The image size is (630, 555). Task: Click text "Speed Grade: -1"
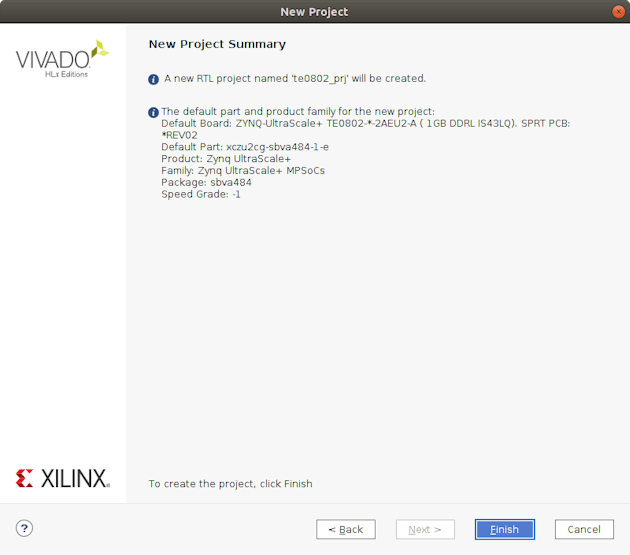pos(200,195)
